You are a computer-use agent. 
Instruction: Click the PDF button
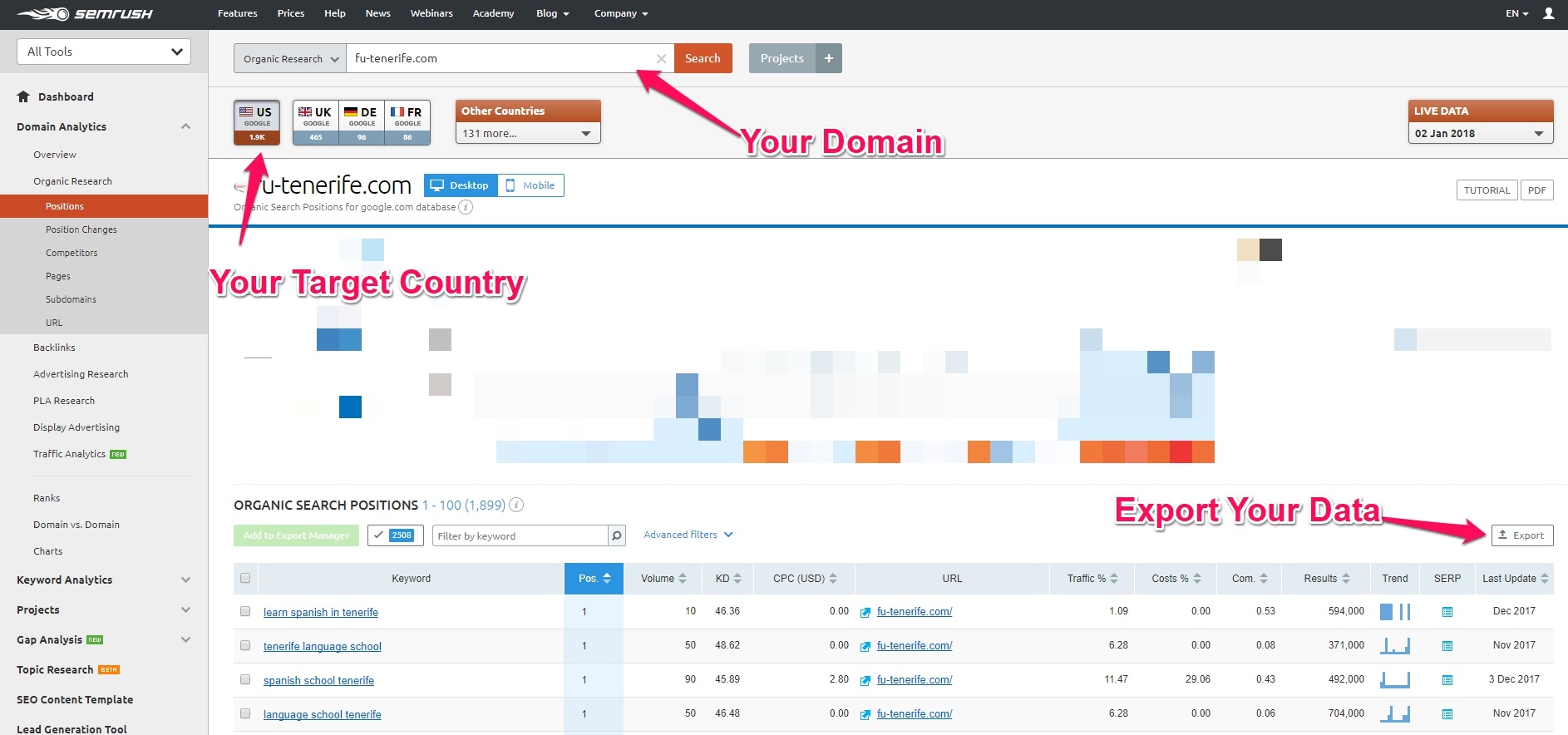[x=1537, y=190]
